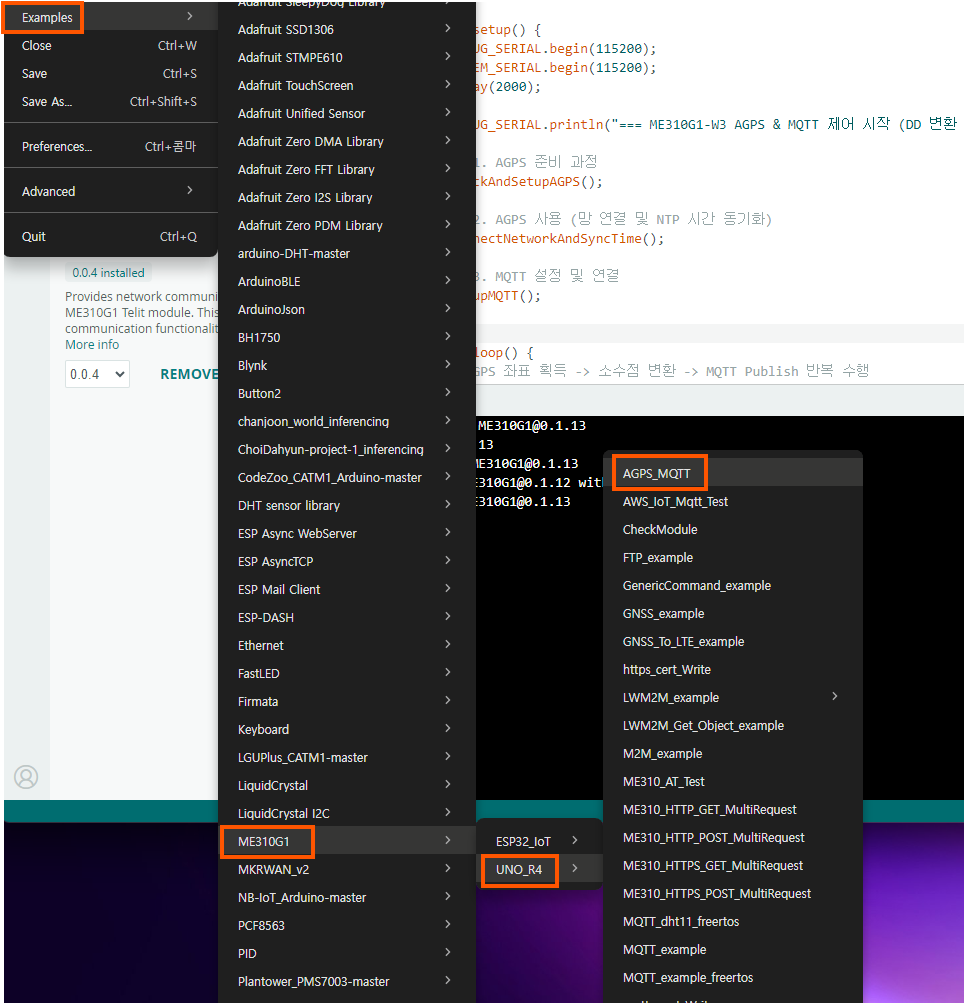The height and width of the screenshot is (1003, 964).
Task: Open Blynk examples submenu
Action: 347,366
